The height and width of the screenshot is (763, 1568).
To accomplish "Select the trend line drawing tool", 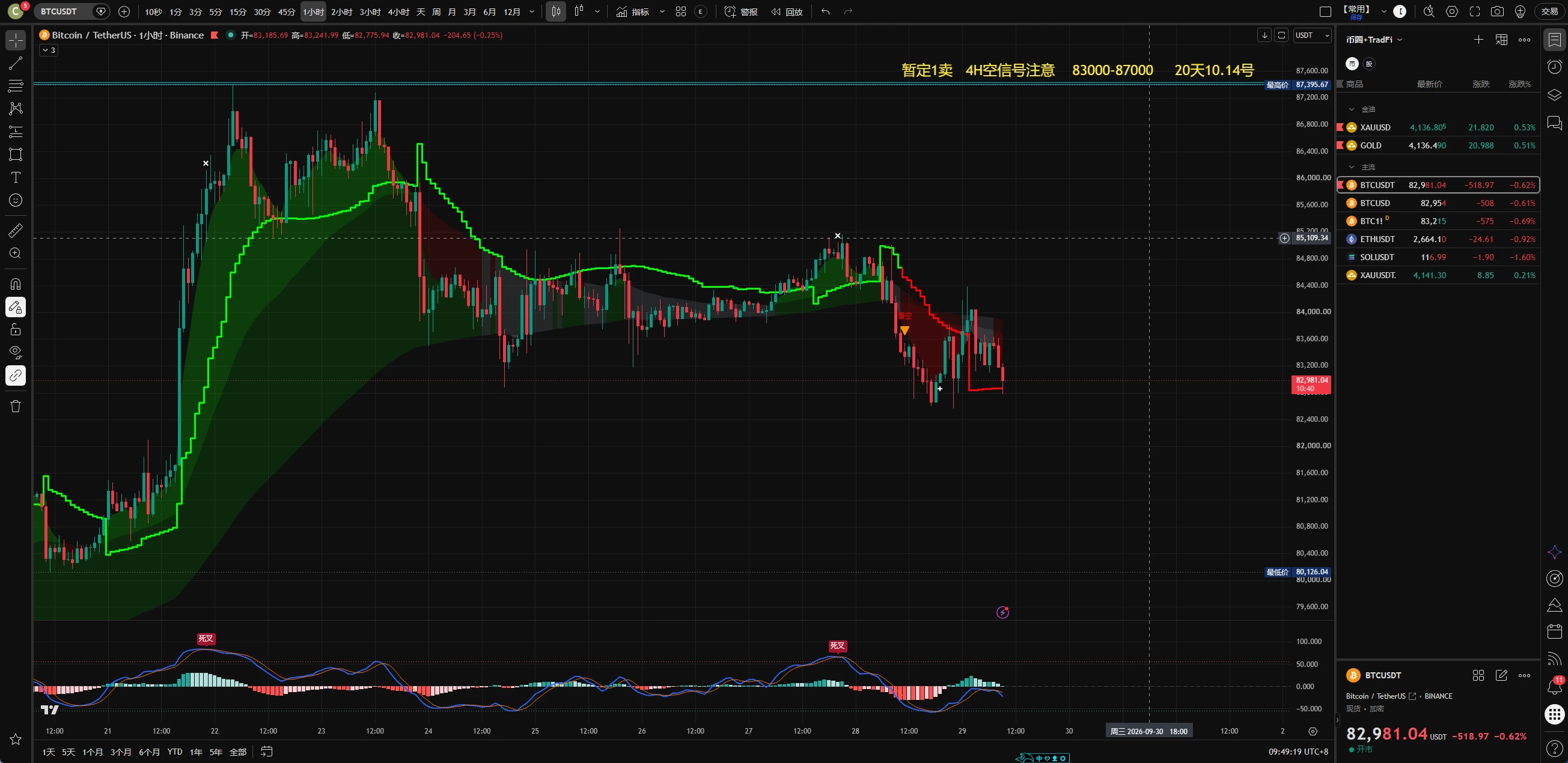I will [x=16, y=62].
